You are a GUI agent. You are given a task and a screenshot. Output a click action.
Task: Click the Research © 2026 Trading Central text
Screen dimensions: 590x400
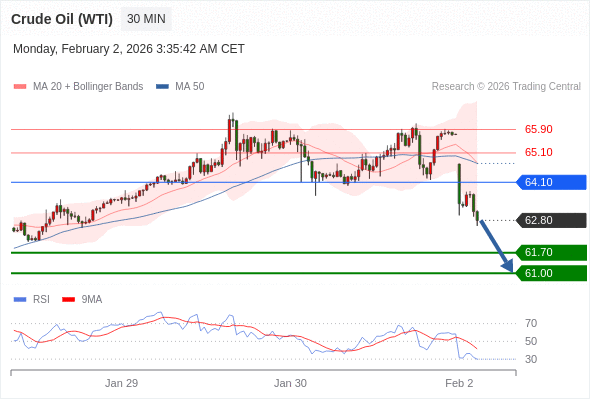506,87
